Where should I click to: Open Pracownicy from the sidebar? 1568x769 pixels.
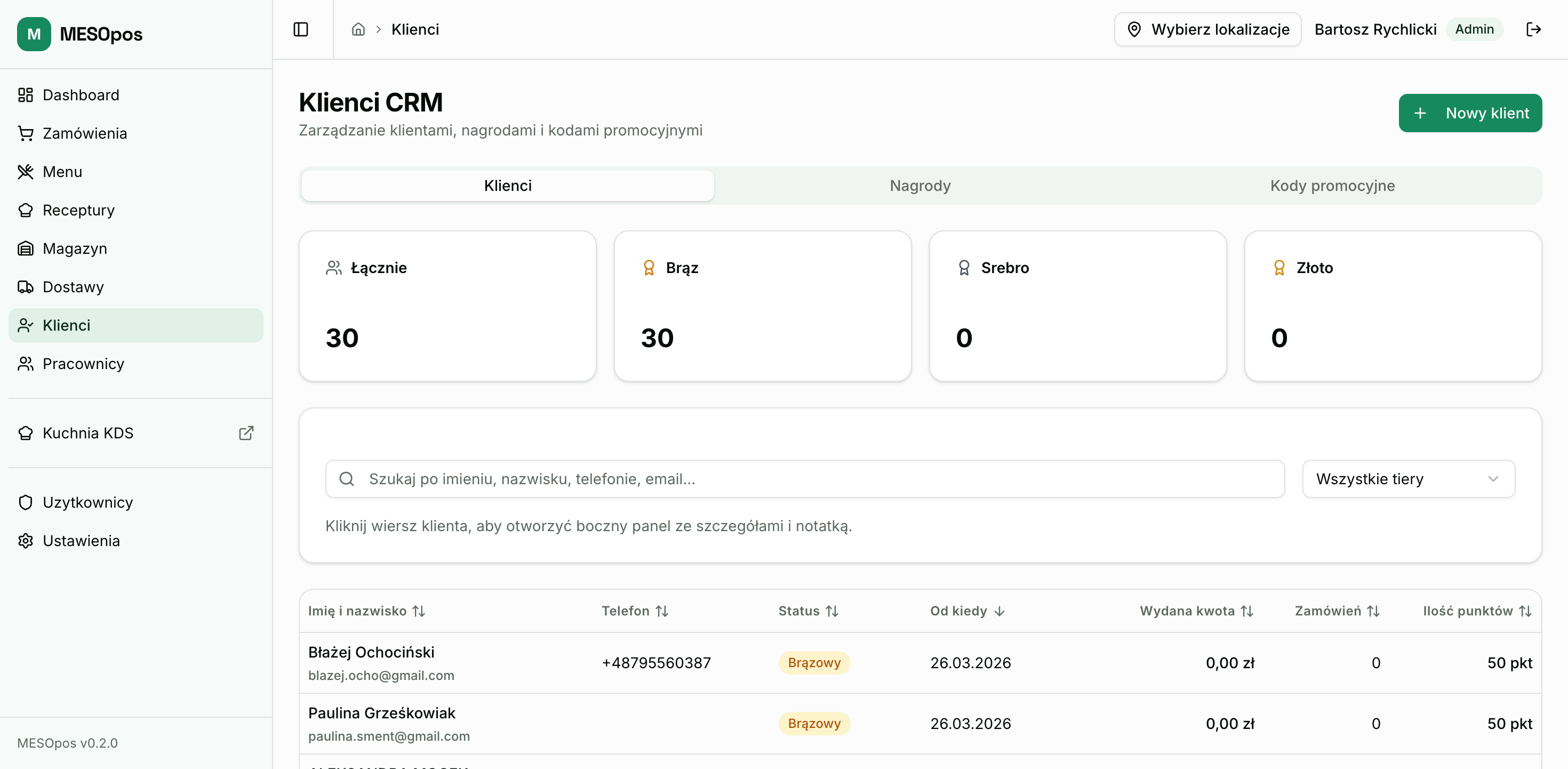[82, 364]
